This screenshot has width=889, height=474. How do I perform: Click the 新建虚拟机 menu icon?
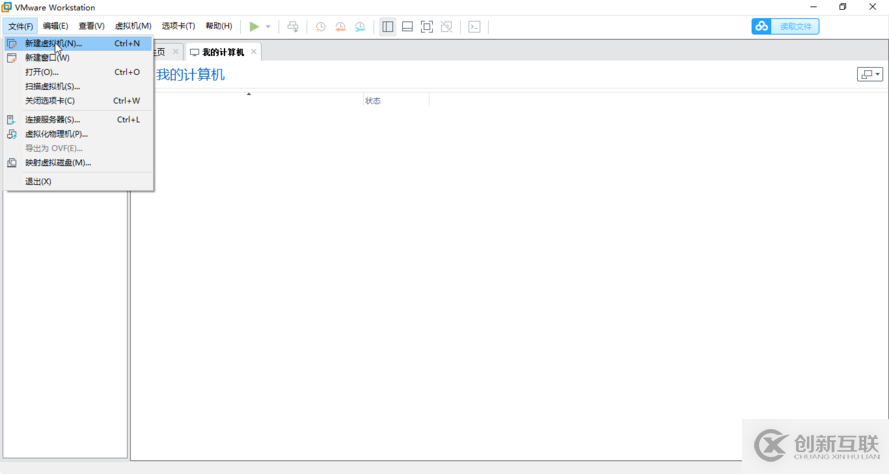pos(12,44)
